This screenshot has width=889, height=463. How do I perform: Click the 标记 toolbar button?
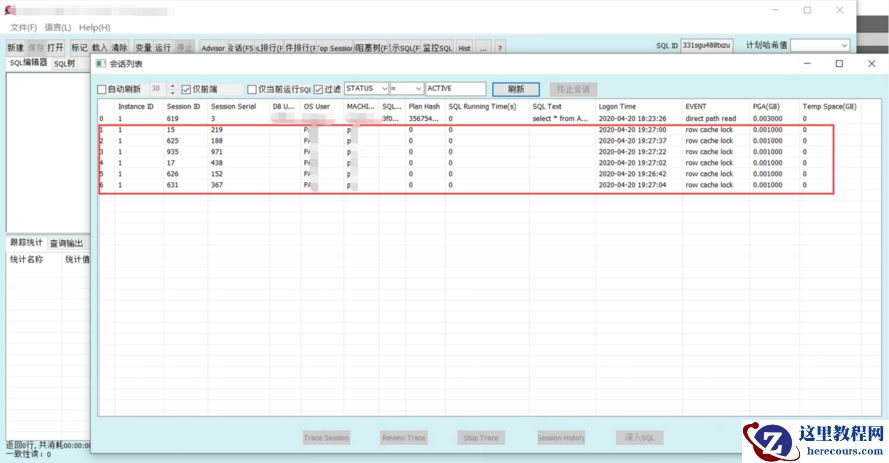[x=79, y=48]
